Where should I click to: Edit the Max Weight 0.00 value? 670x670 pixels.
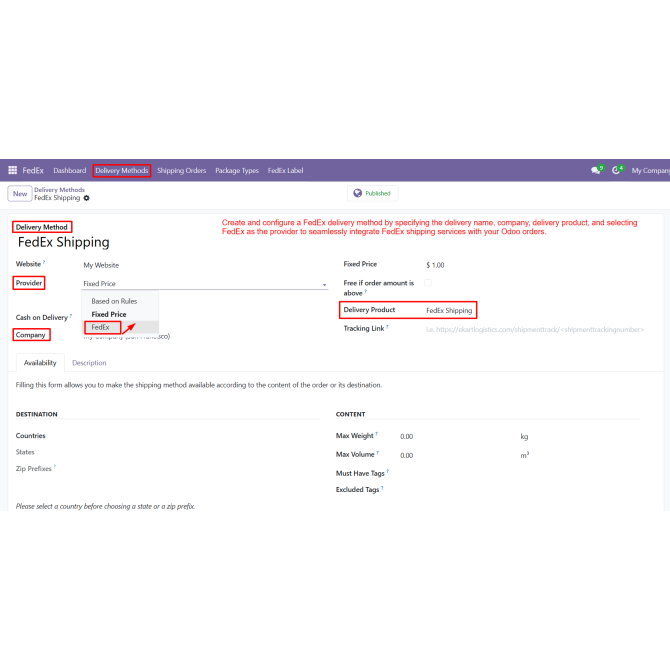pyautogui.click(x=407, y=437)
